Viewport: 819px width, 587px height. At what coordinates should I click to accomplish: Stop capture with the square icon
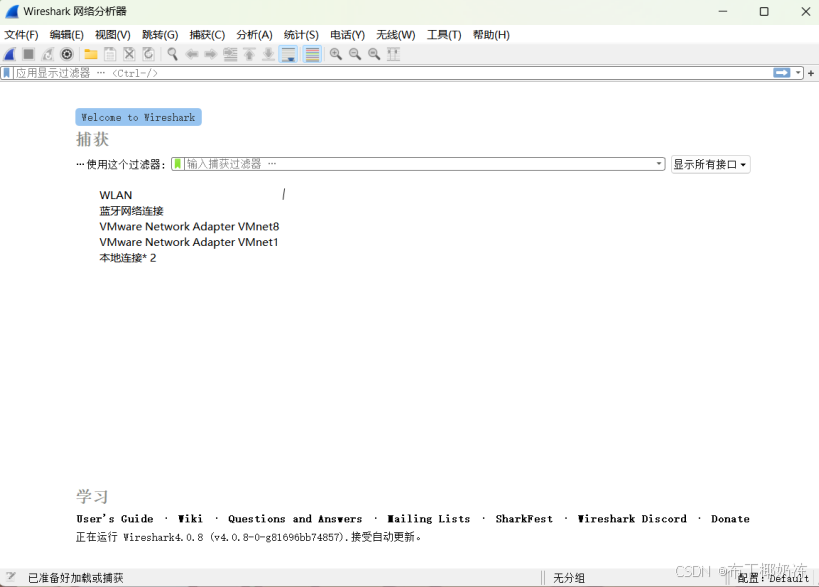(29, 54)
